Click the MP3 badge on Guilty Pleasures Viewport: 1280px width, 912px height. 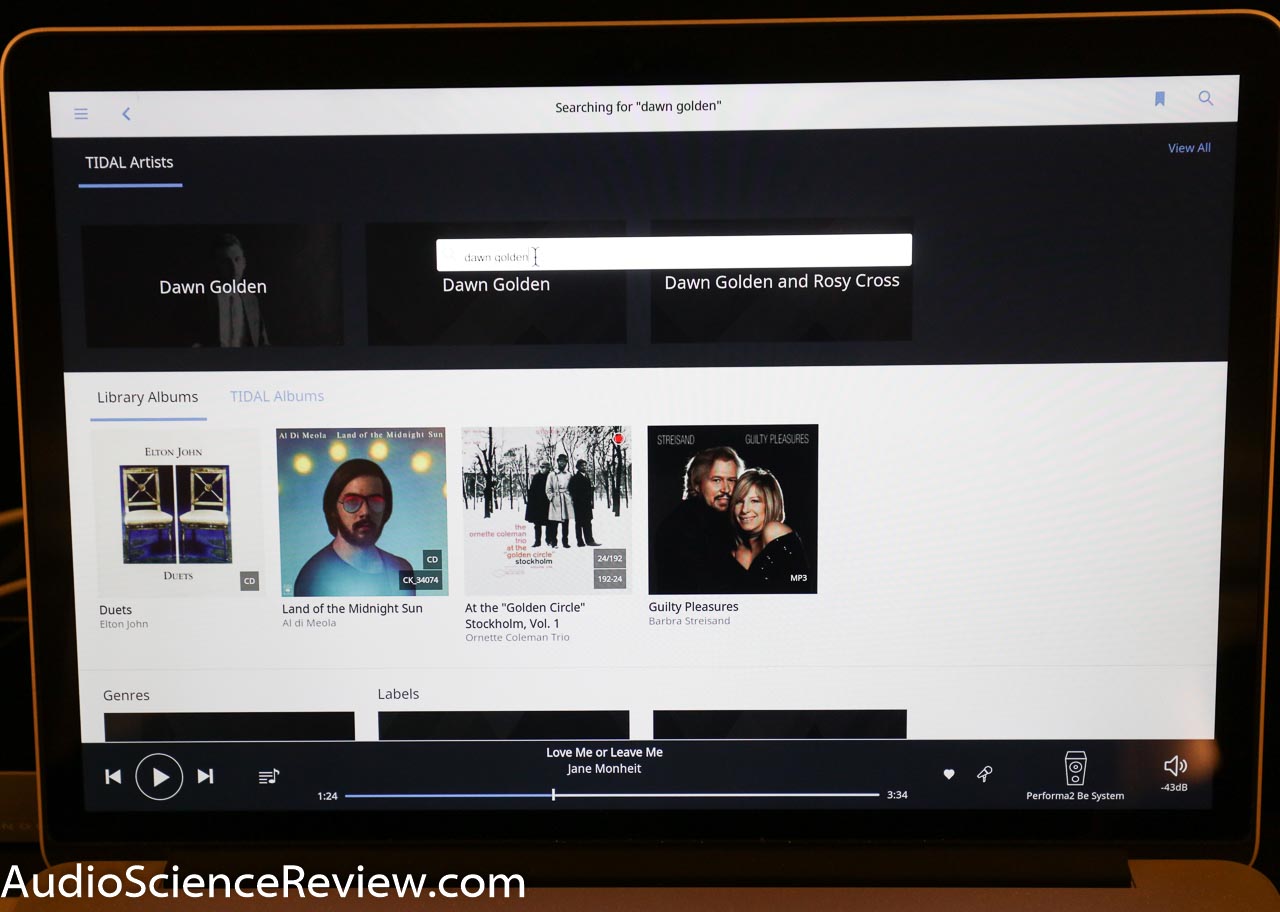pos(798,578)
